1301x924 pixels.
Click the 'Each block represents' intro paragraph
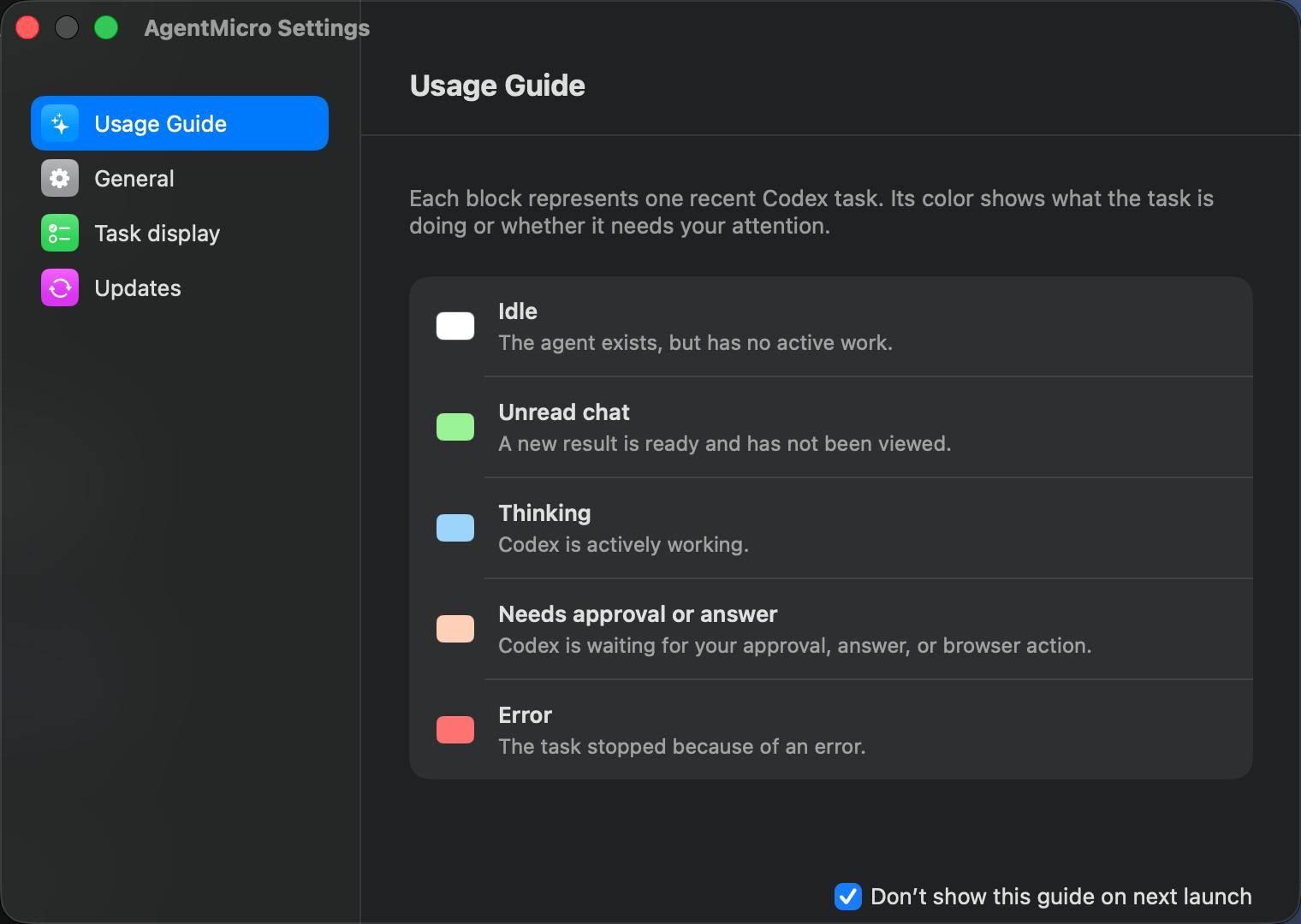click(811, 212)
